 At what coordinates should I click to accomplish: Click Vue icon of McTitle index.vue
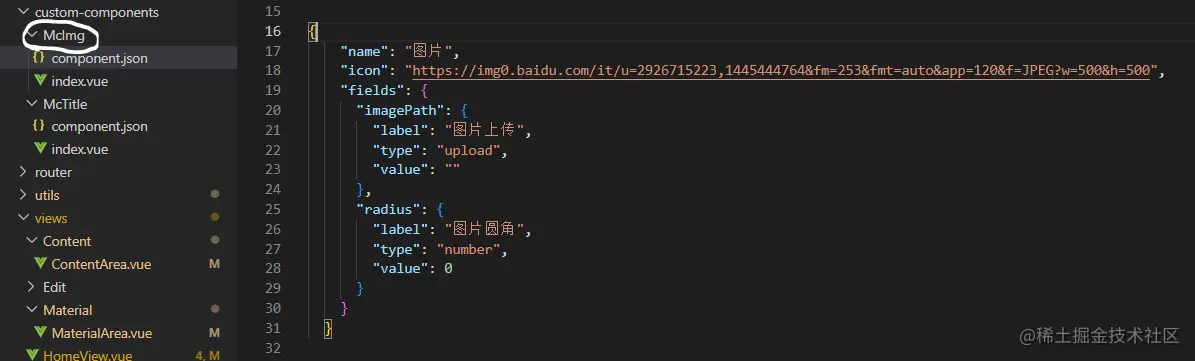pyautogui.click(x=40, y=149)
